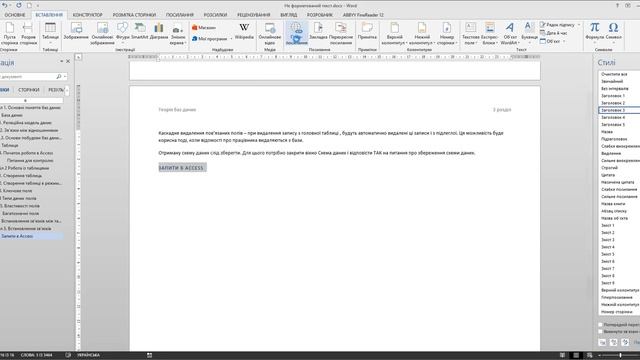Open the Фігури shapes gallery

click(x=122, y=33)
